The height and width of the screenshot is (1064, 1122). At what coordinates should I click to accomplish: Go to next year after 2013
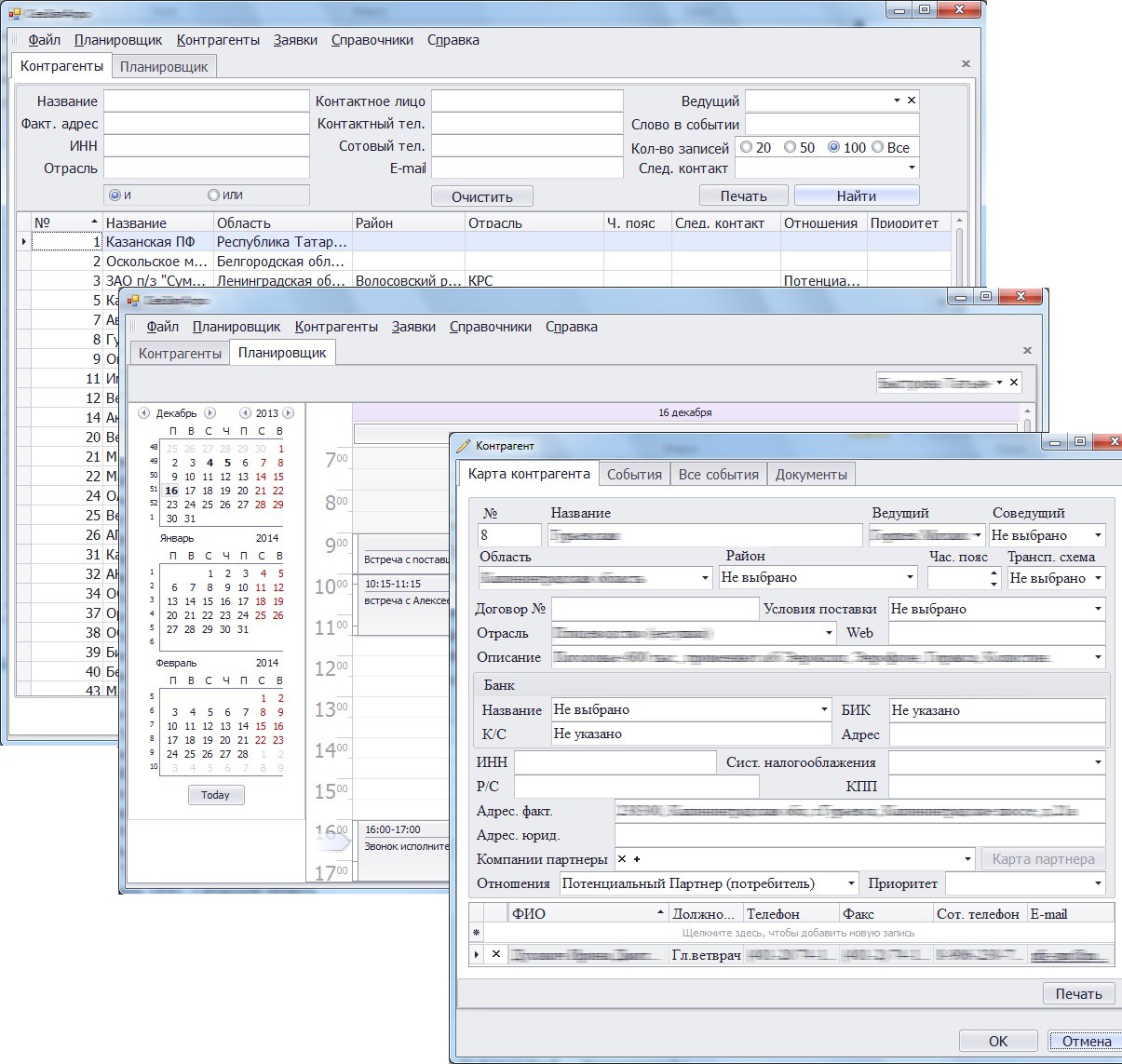[289, 412]
